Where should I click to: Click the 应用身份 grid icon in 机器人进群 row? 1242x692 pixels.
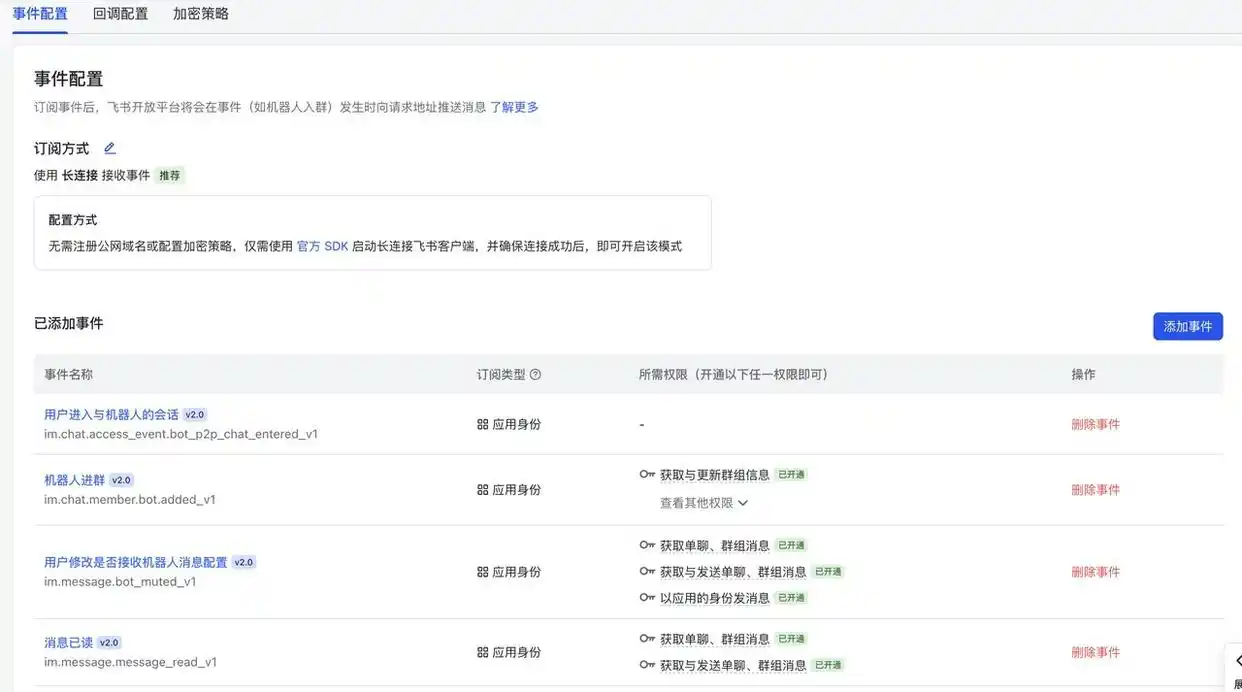tap(481, 490)
